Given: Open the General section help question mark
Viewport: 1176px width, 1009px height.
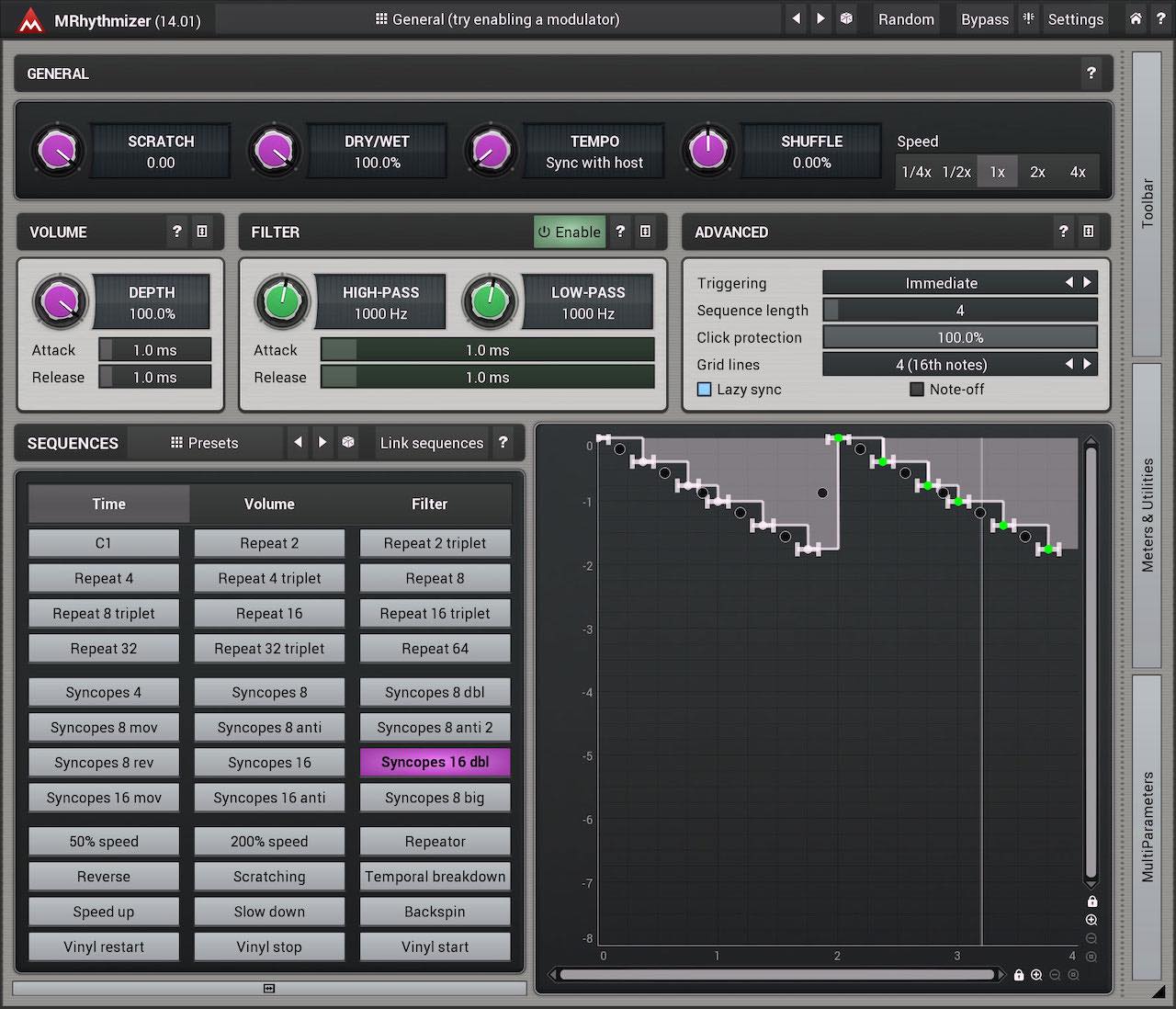Looking at the screenshot, I should 1091,74.
